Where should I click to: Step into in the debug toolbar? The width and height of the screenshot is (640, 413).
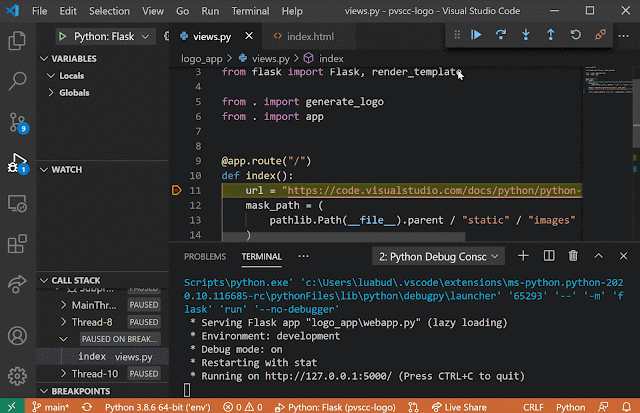(526, 35)
